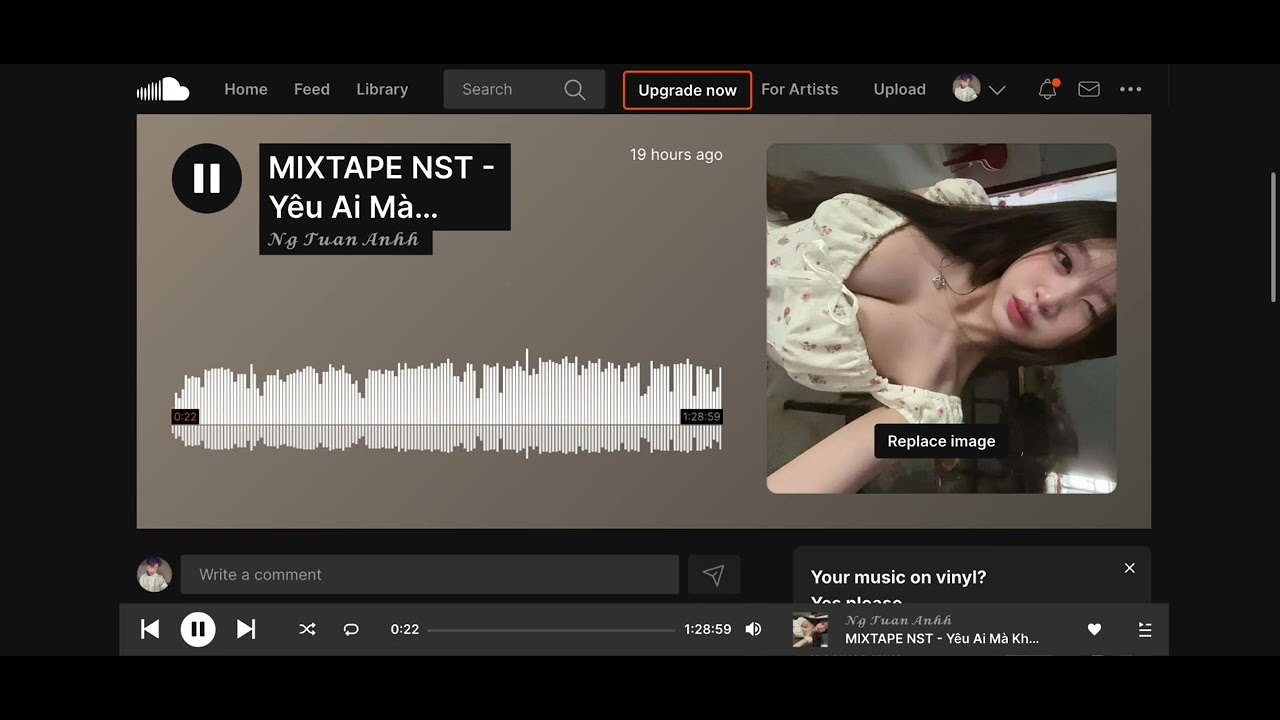Image resolution: width=1280 pixels, height=720 pixels.
Task: Send comment with paper plane icon
Action: pyautogui.click(x=713, y=575)
